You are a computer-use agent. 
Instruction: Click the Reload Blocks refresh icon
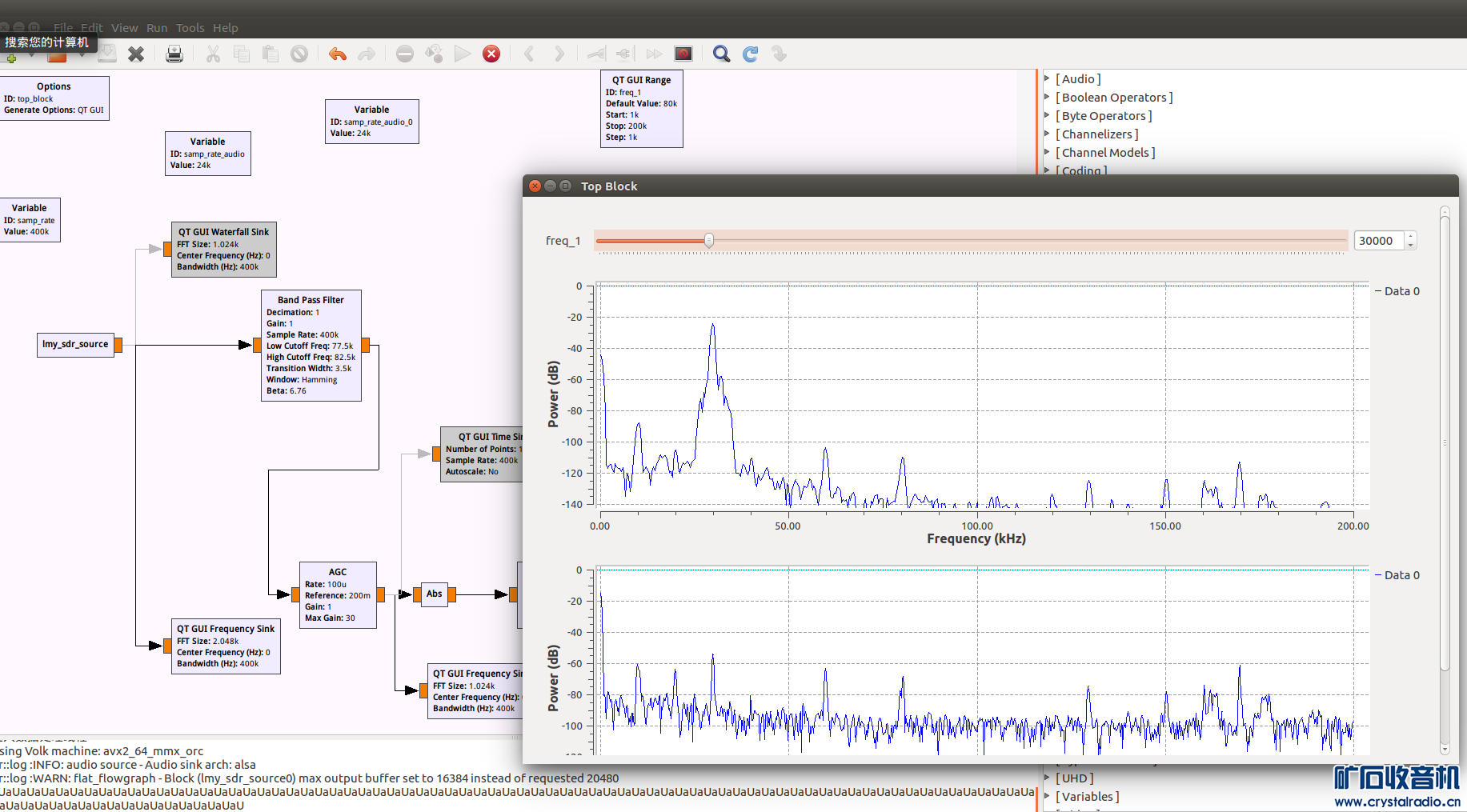750,54
